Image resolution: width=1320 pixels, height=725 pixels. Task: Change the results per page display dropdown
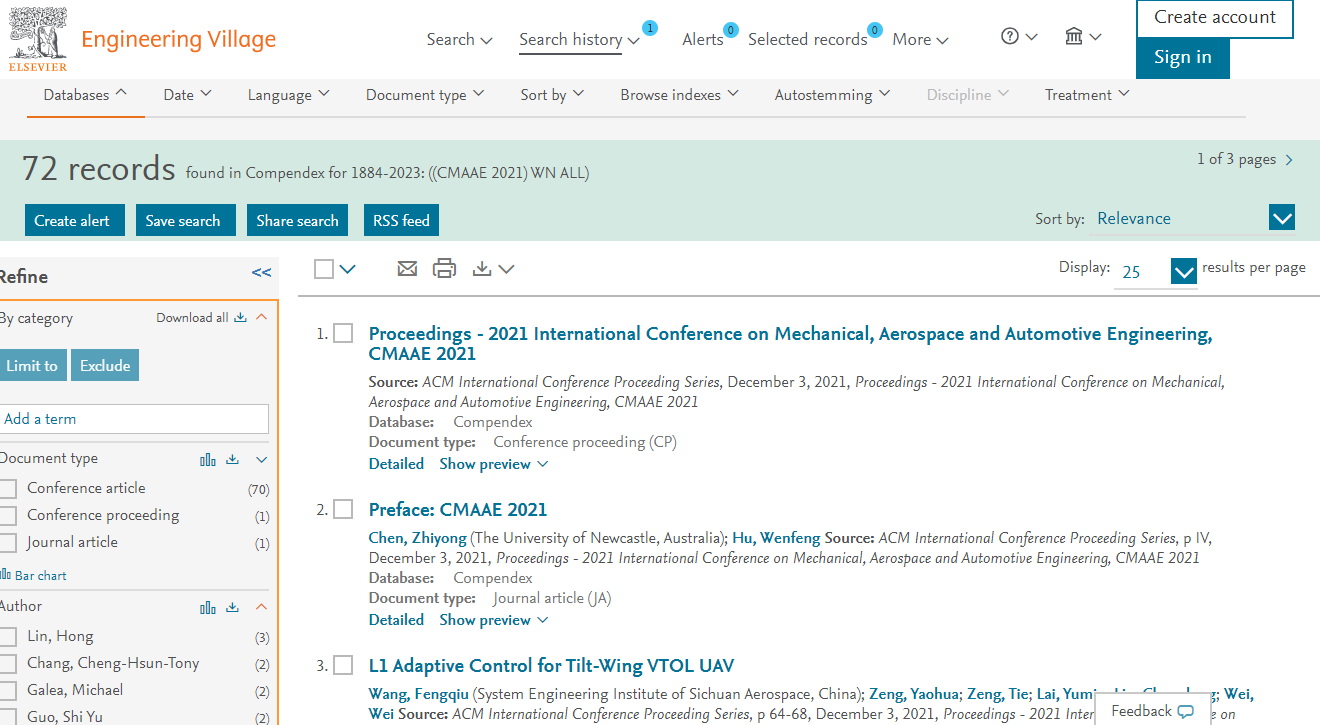[x=1183, y=271]
